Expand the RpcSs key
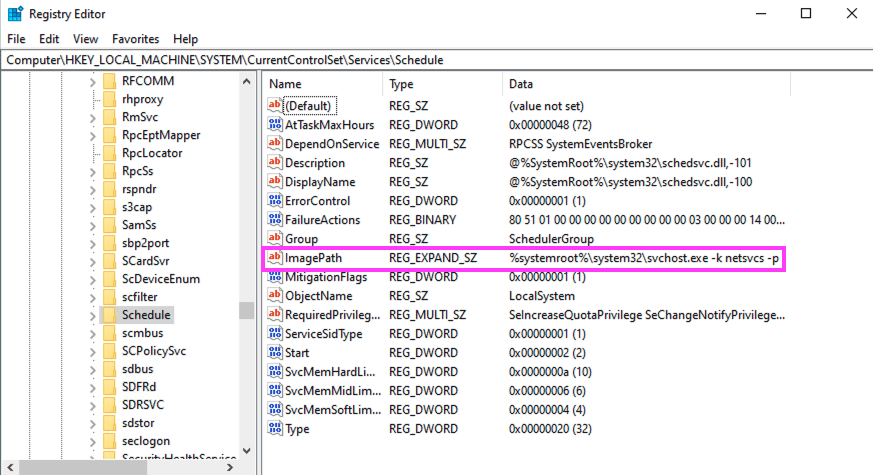873x475 pixels. tap(92, 172)
